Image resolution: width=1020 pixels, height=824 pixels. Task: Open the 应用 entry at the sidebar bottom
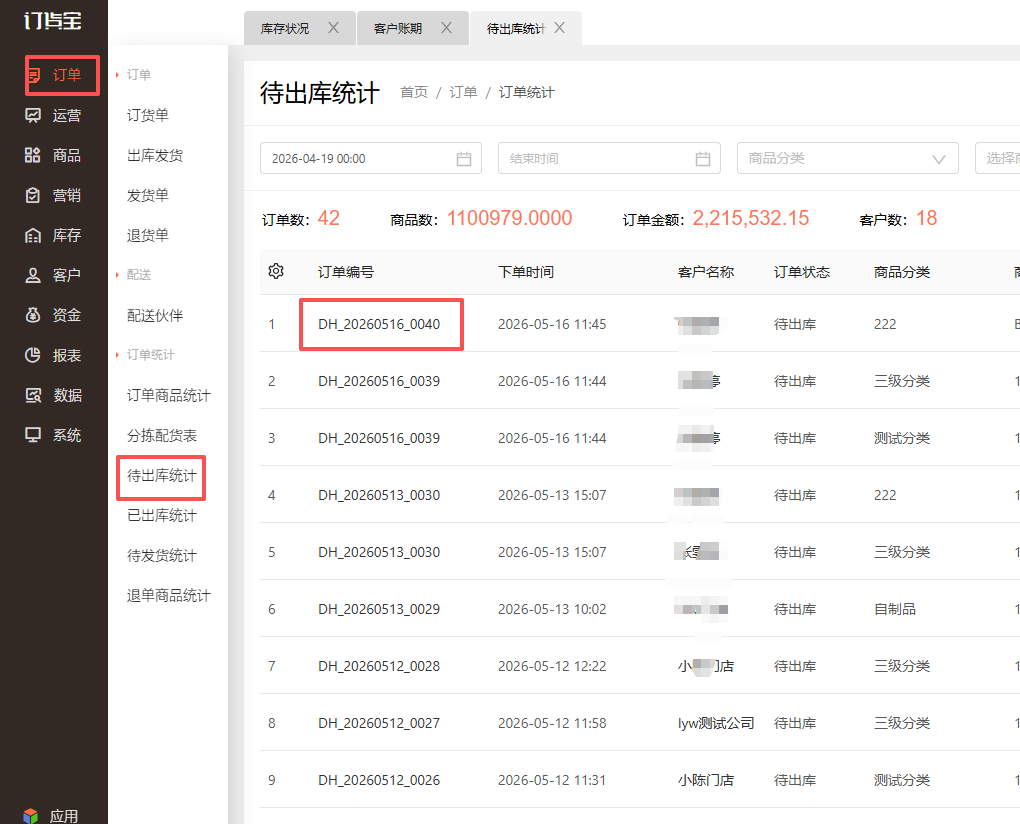[51, 816]
